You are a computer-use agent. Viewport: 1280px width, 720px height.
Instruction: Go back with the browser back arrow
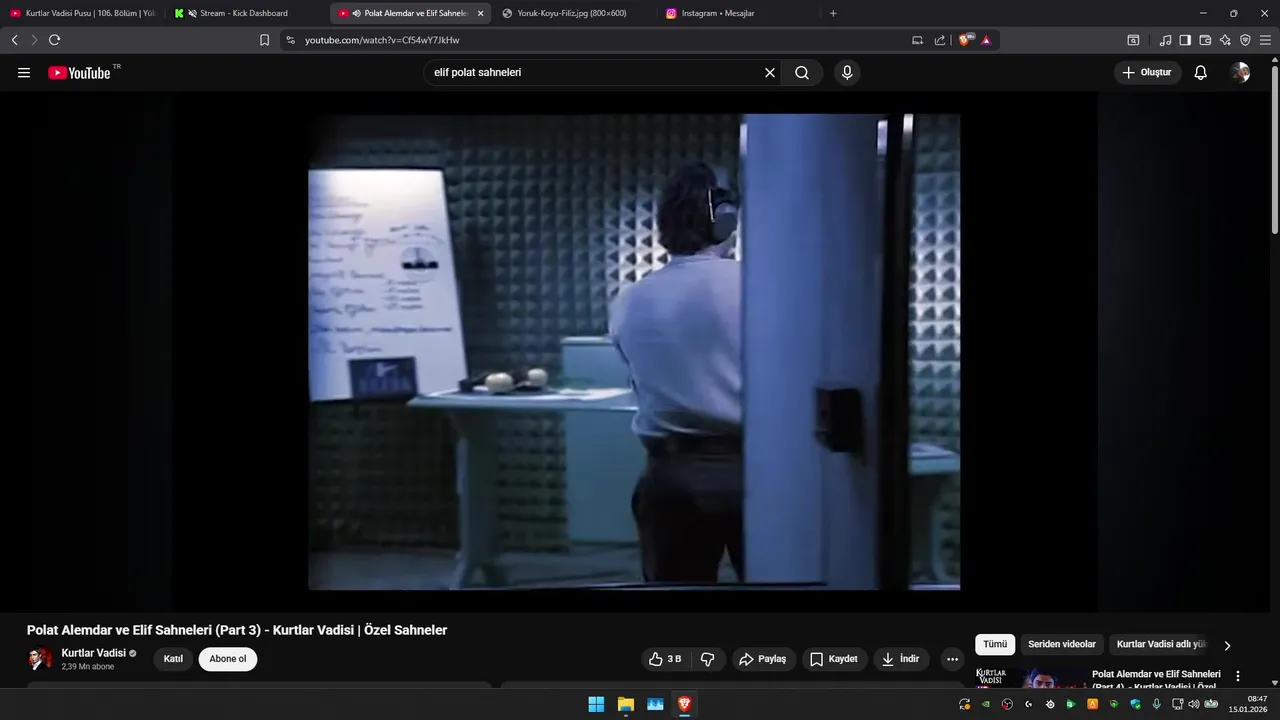(14, 40)
